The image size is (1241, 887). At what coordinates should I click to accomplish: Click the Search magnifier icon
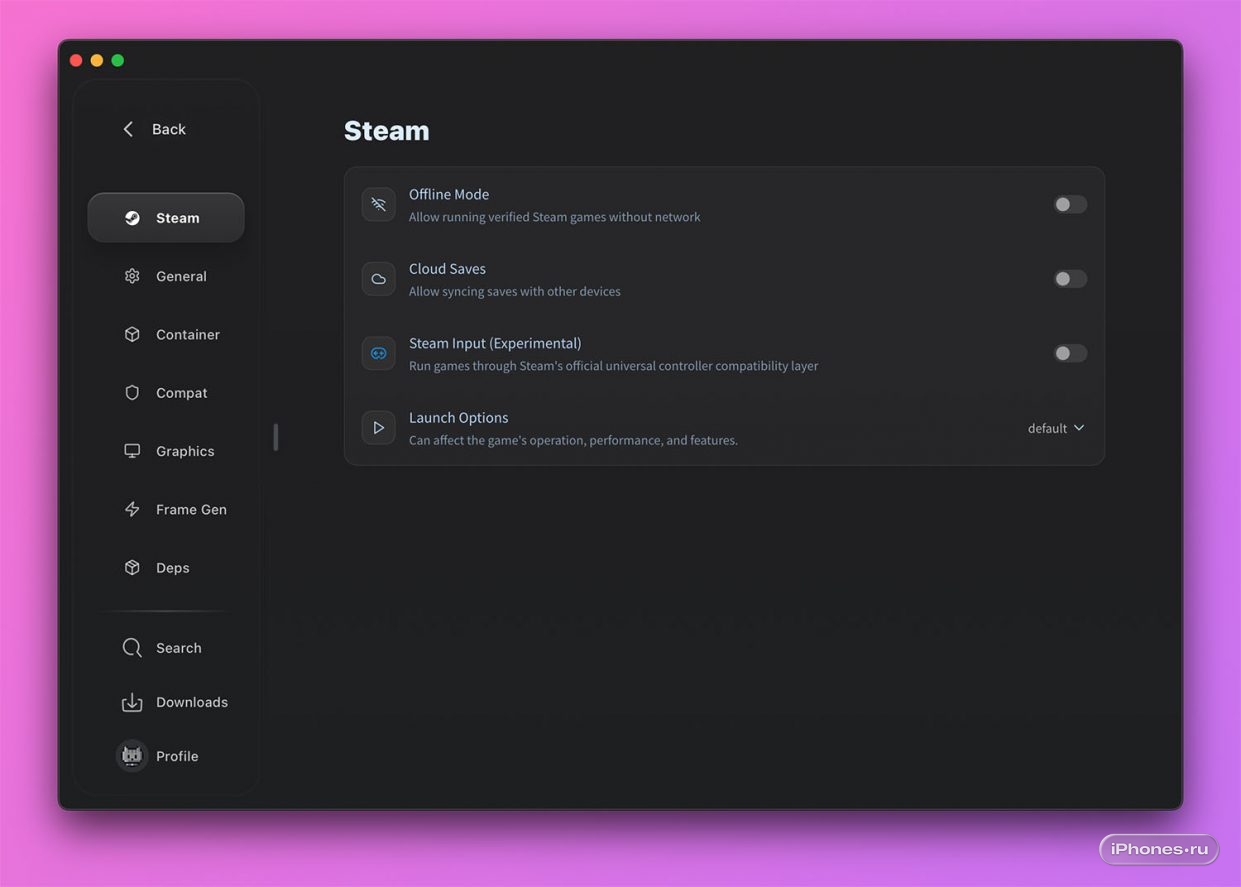[132, 648]
